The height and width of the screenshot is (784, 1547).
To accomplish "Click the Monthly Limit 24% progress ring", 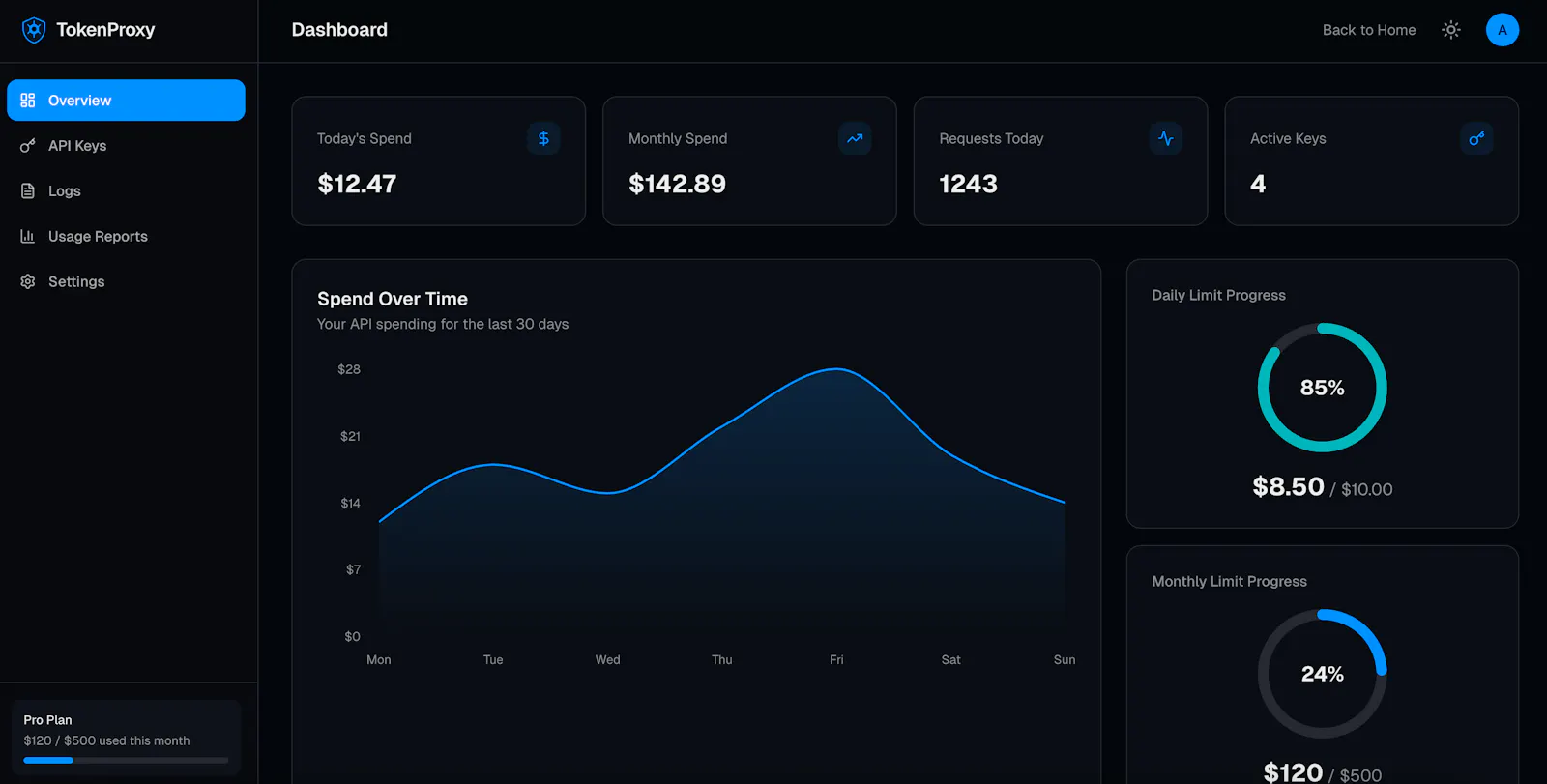I will point(1323,674).
